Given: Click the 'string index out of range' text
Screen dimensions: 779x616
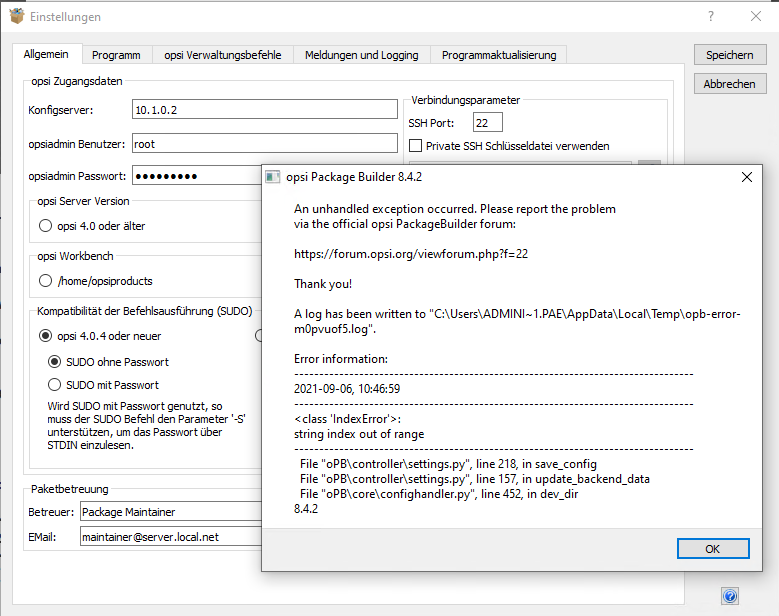Looking at the screenshot, I should (x=359, y=434).
